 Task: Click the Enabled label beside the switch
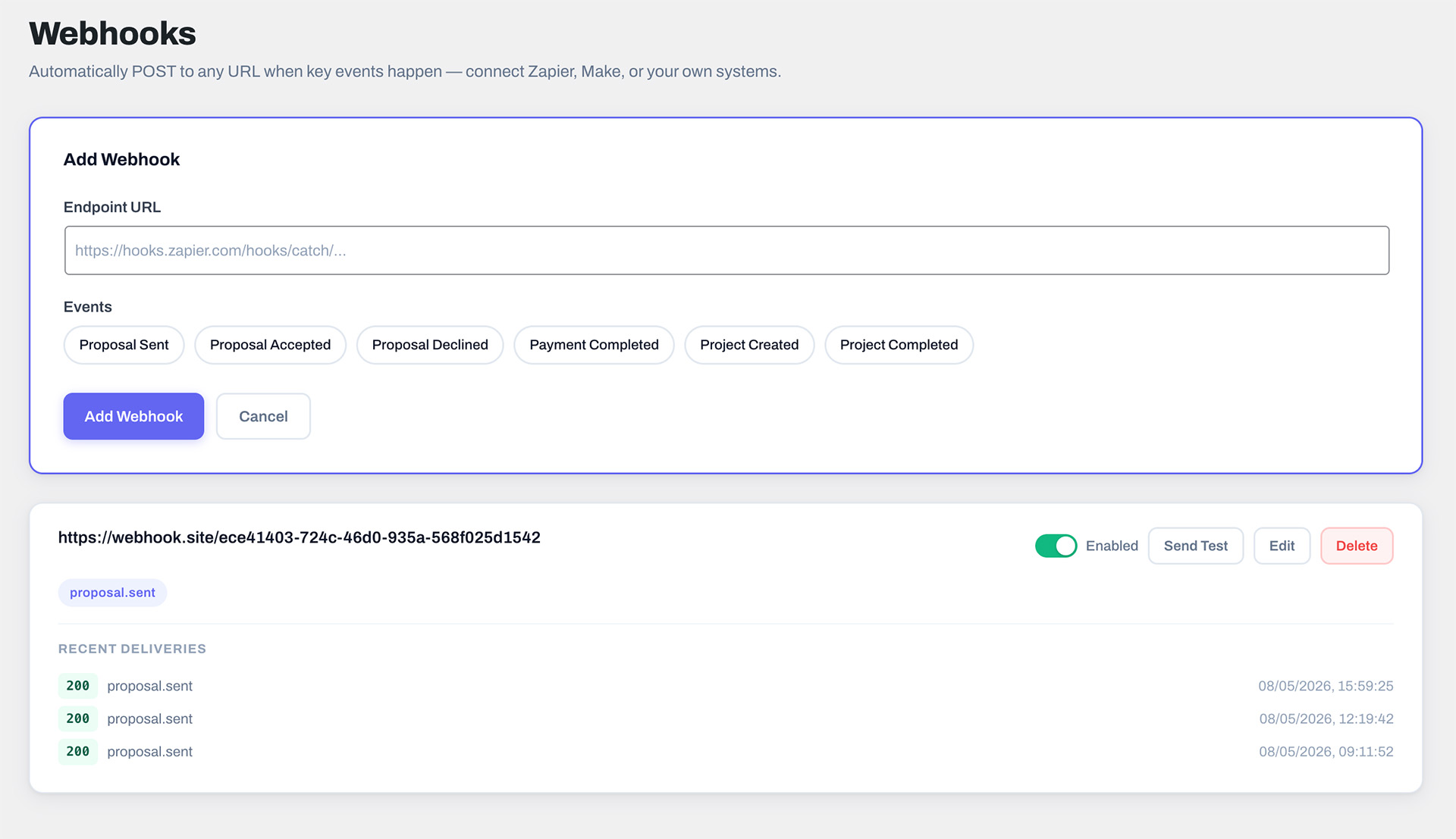(1112, 546)
